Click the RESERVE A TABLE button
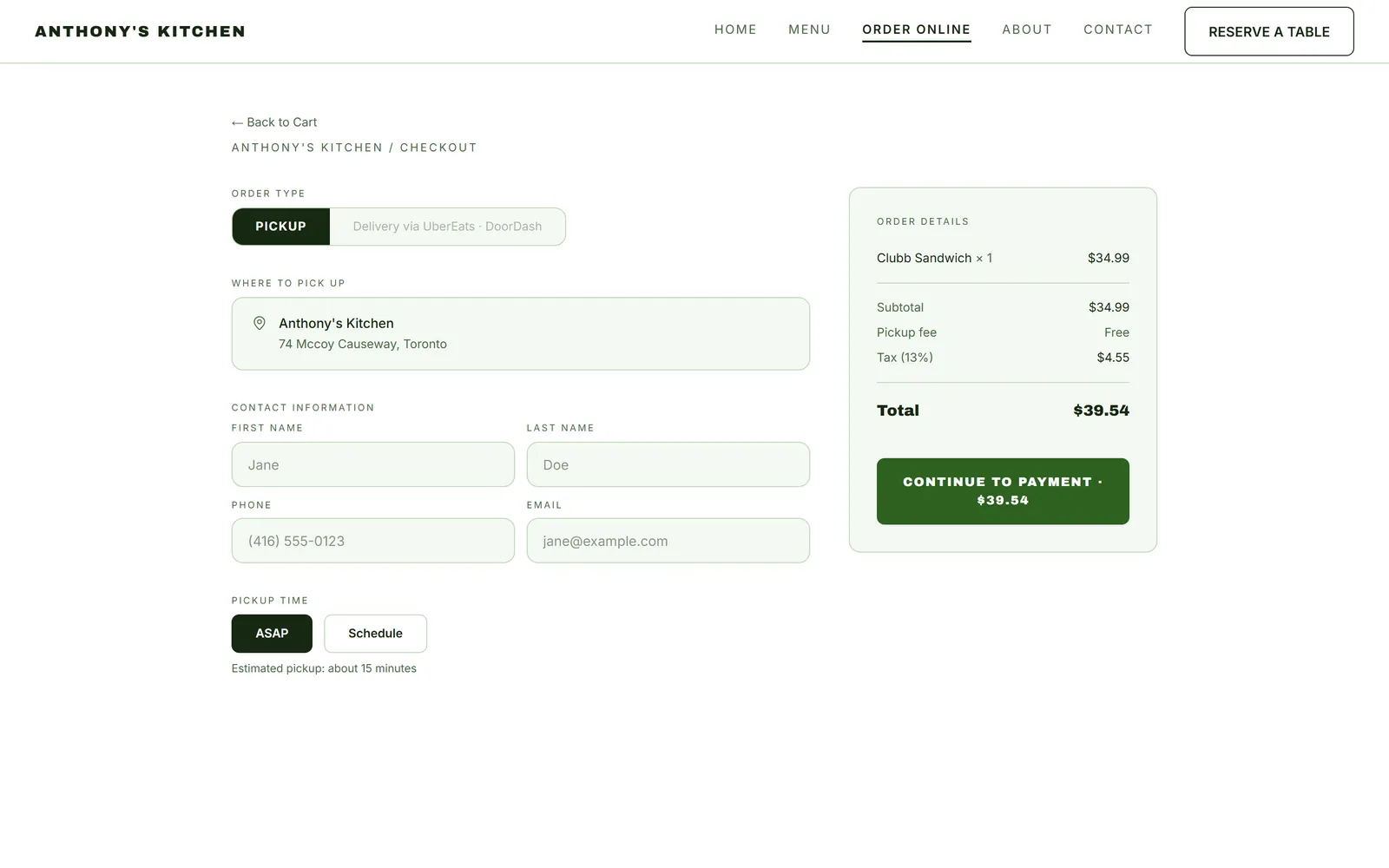Viewport: 1389px width, 868px height. click(1269, 31)
